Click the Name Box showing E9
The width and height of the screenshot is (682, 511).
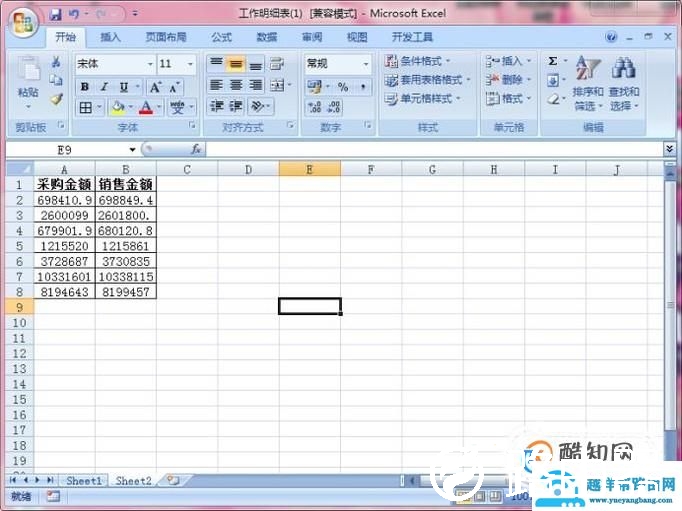point(65,150)
